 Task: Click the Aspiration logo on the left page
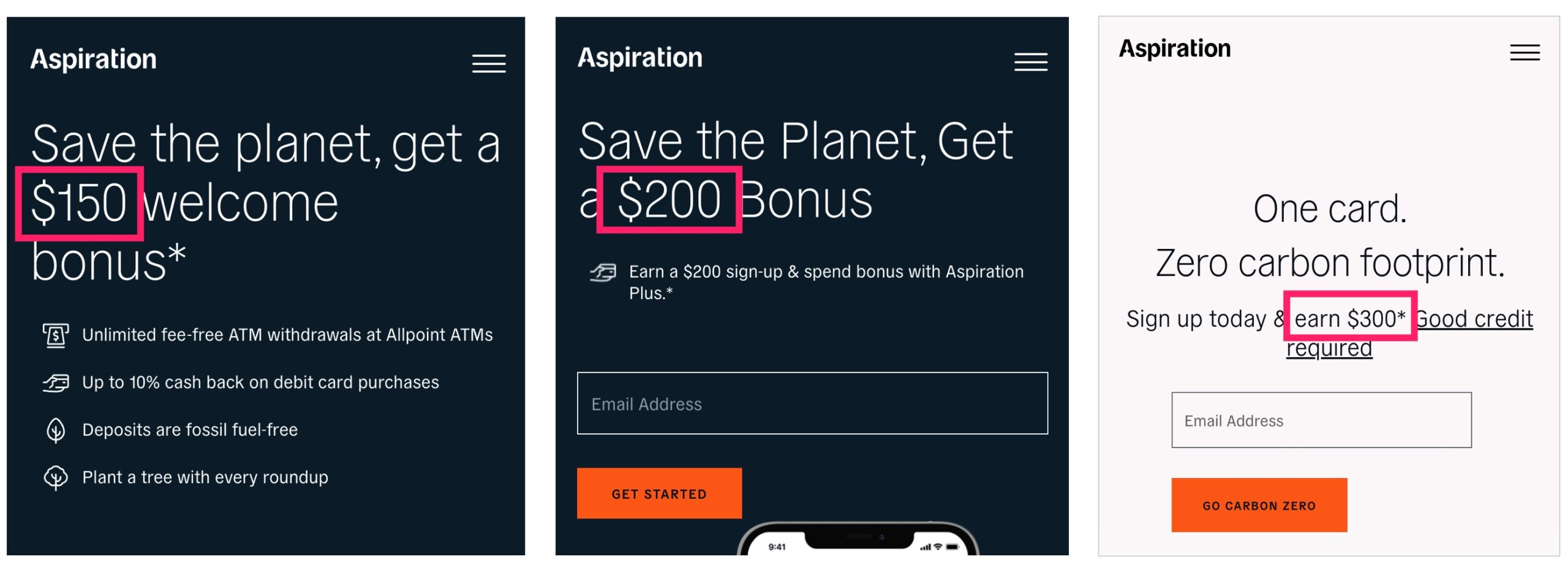(93, 59)
